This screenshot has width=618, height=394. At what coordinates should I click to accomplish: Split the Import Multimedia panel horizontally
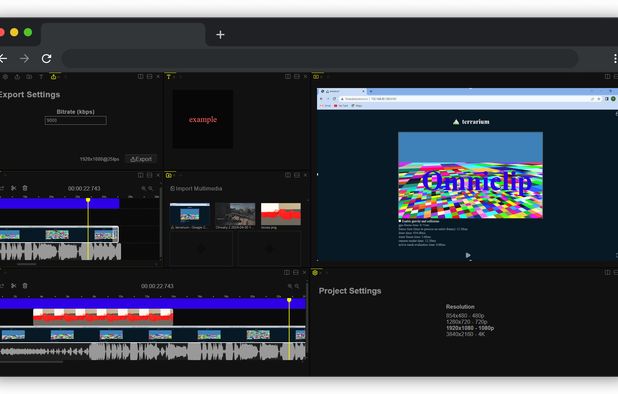(x=297, y=175)
